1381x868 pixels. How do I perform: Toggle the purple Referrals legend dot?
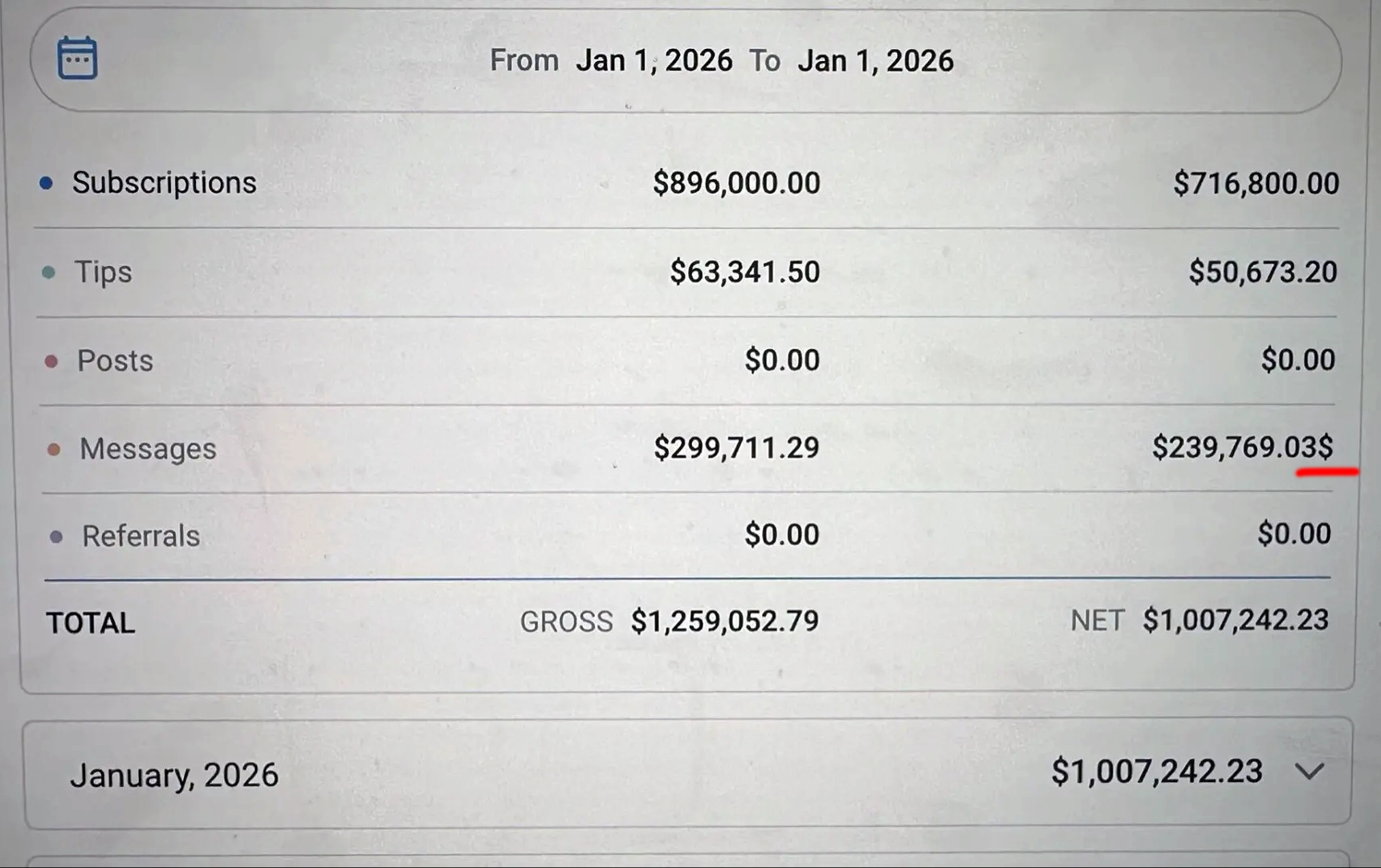click(x=55, y=536)
